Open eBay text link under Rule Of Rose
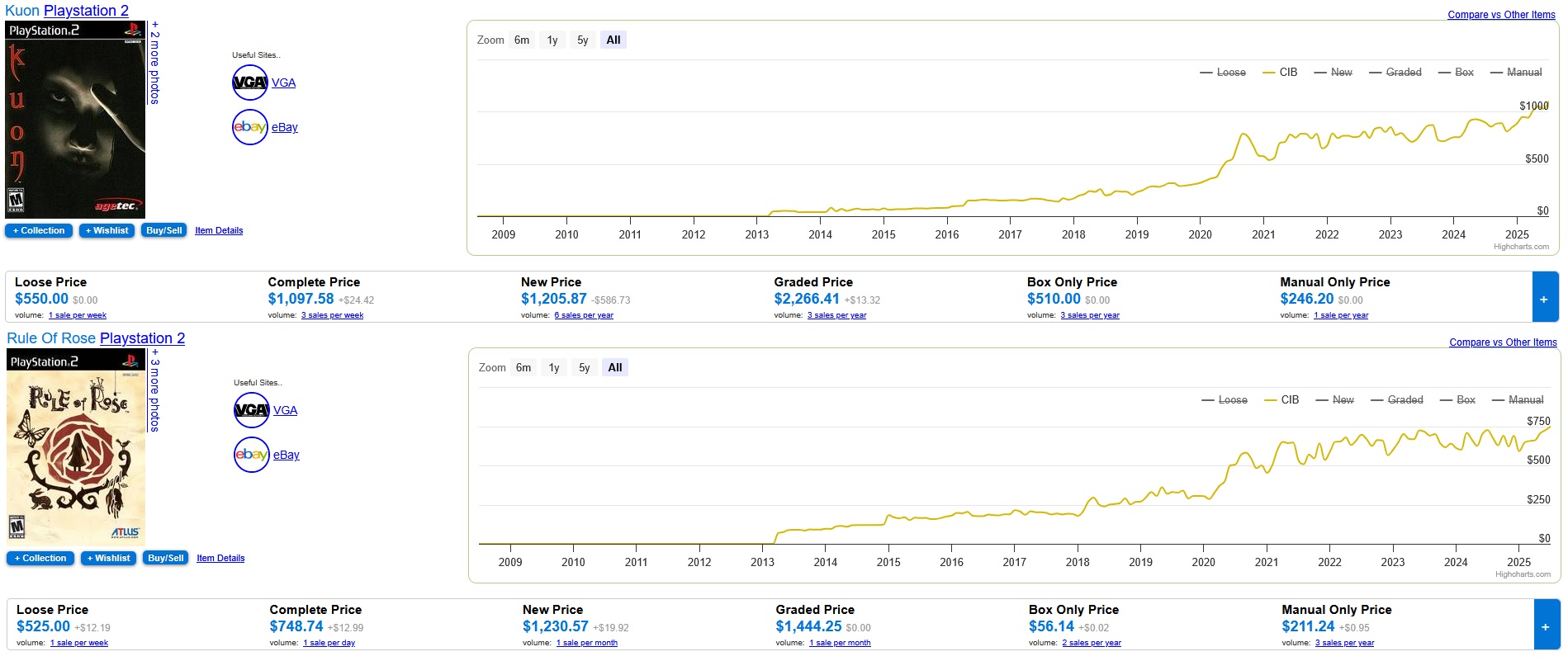The image size is (1568, 661). [x=287, y=455]
